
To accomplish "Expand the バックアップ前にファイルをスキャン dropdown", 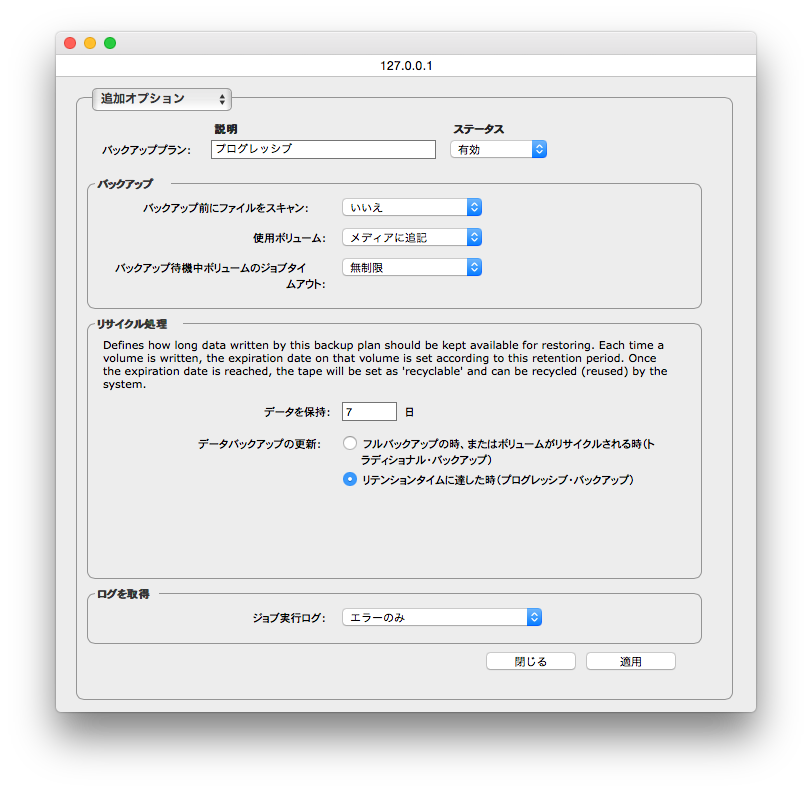I will [x=412, y=207].
